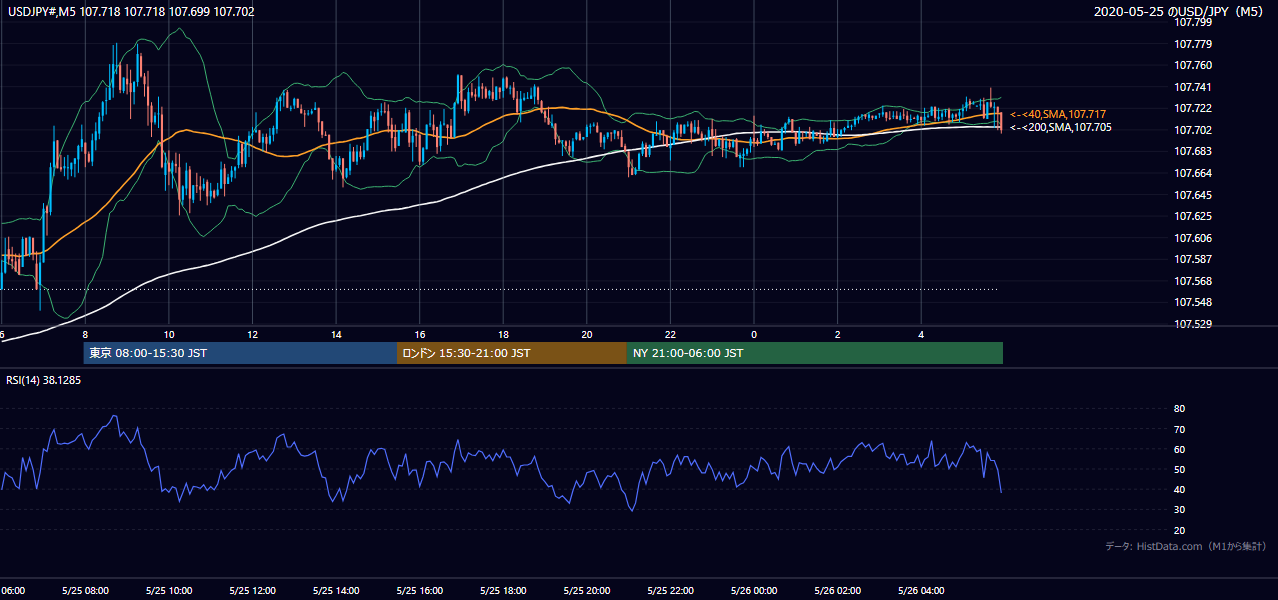Click hour label 14 under the price chart
The height and width of the screenshot is (600, 1278).
(x=336, y=335)
